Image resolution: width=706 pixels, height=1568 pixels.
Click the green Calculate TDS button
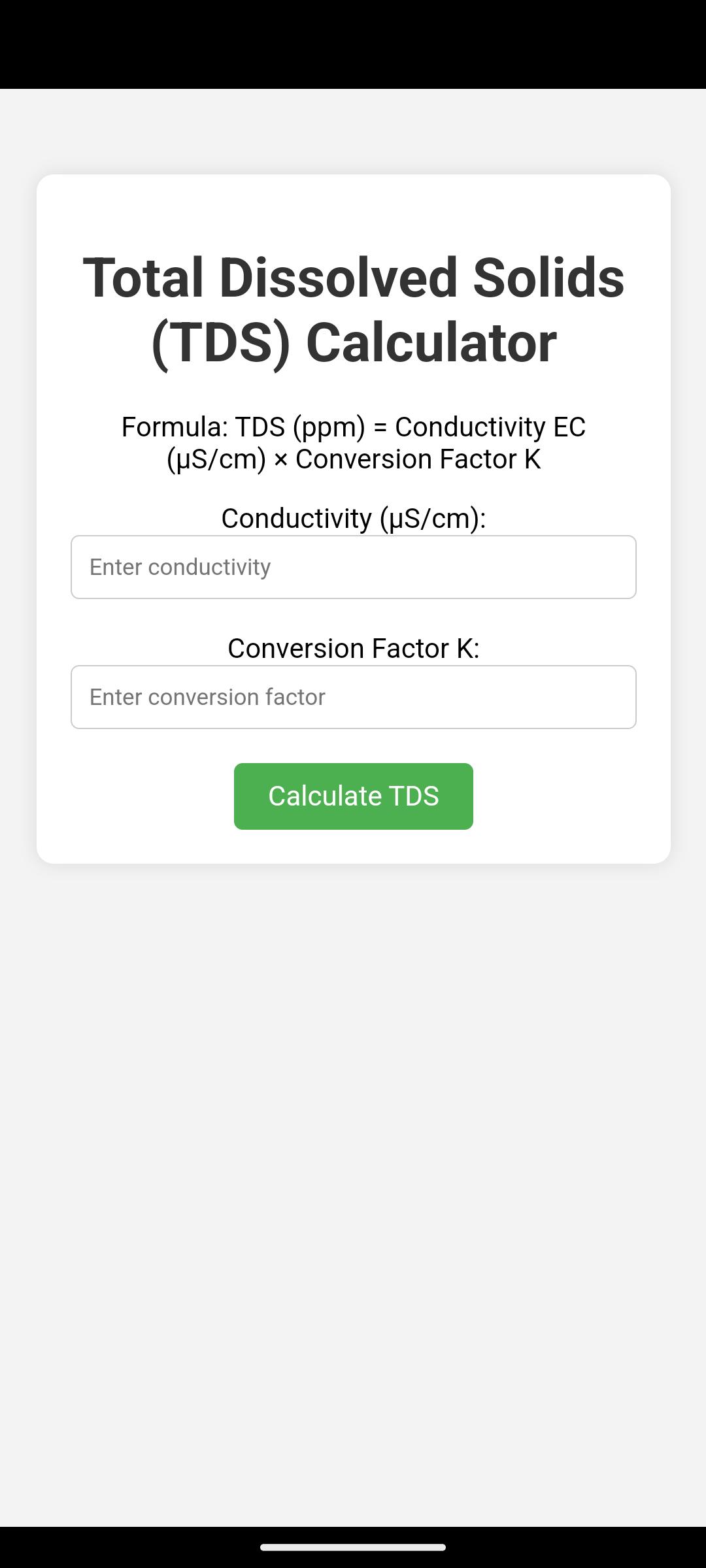point(353,796)
